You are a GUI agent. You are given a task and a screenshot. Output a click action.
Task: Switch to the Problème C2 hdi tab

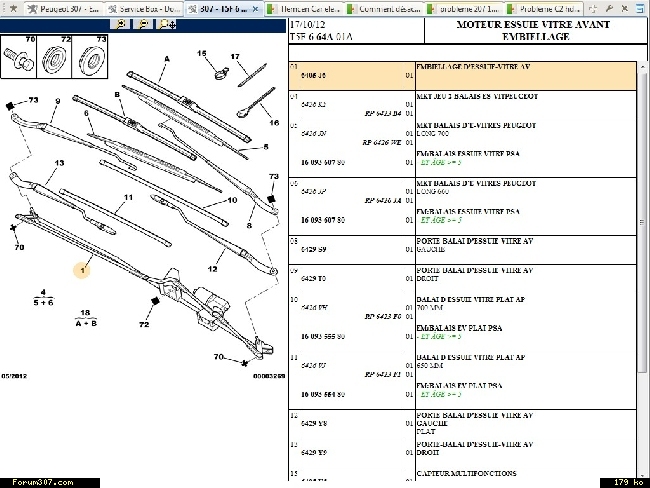(x=544, y=9)
